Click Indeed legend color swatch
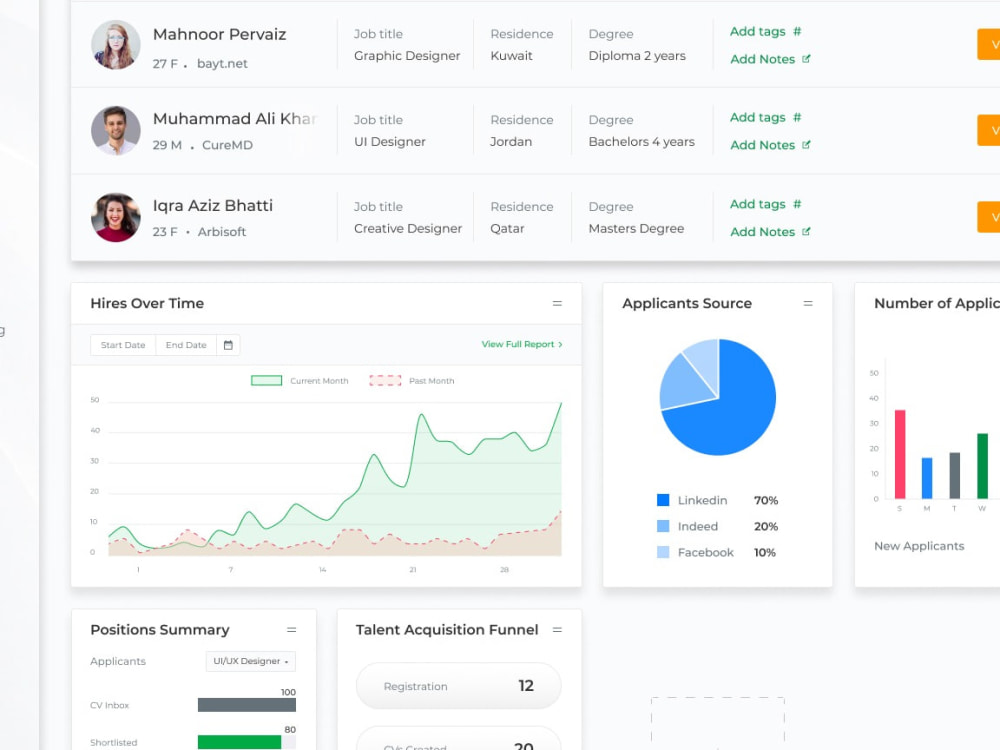 [663, 526]
